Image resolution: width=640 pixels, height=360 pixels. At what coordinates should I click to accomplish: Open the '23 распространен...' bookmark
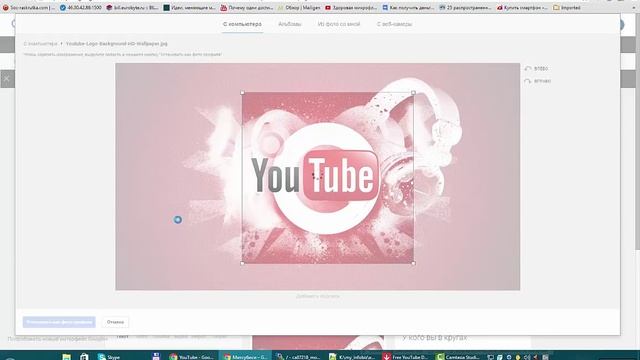(x=465, y=7)
